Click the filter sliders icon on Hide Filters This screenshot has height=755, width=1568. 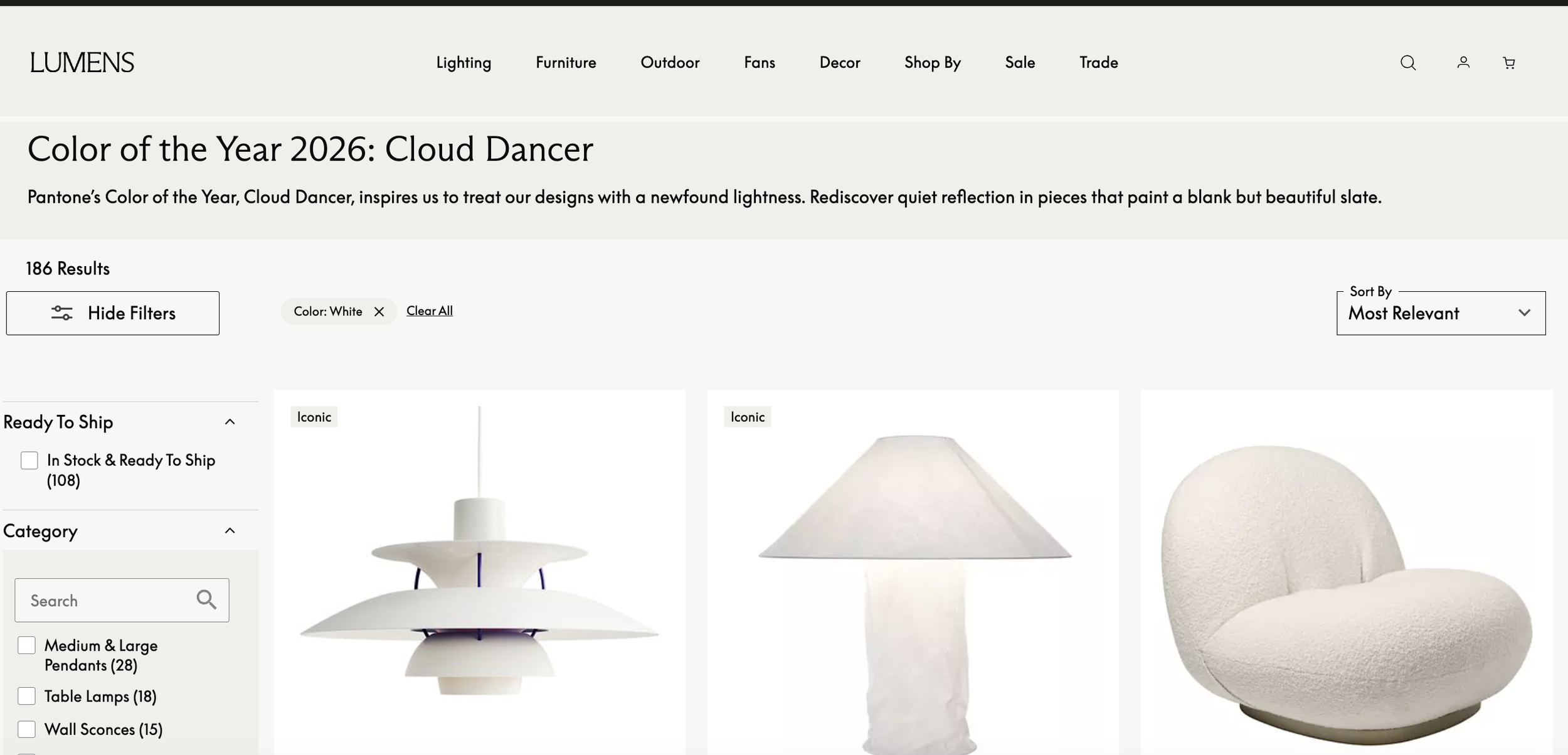tap(61, 313)
